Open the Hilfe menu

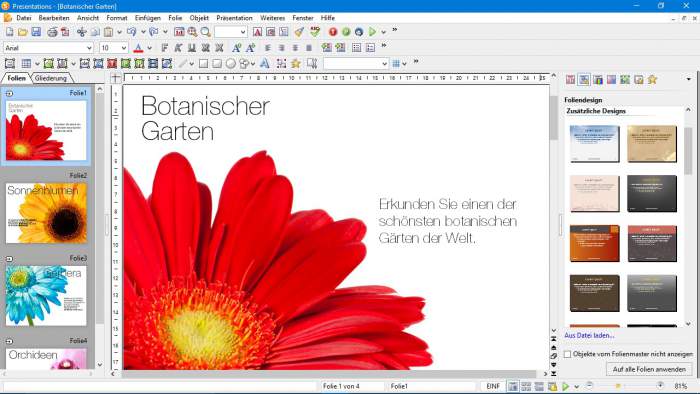pos(328,18)
